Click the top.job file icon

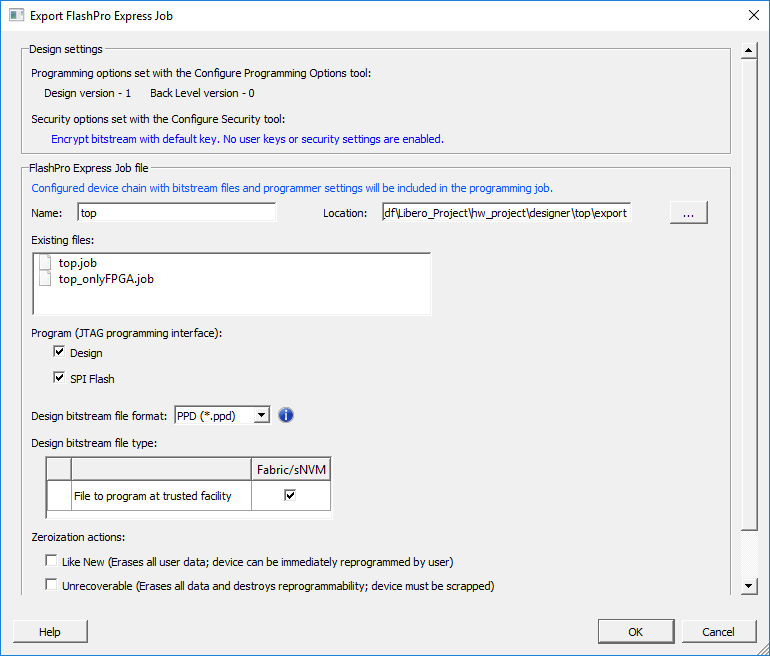tap(45, 262)
